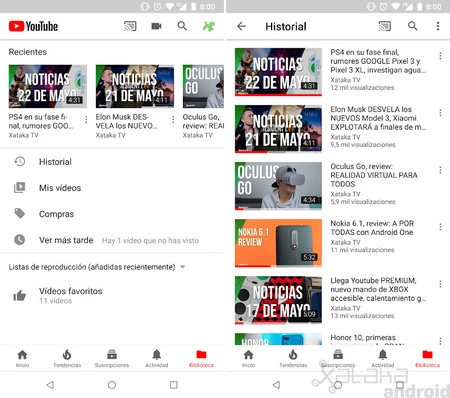Open options for Honor 10 video

pos(440,341)
